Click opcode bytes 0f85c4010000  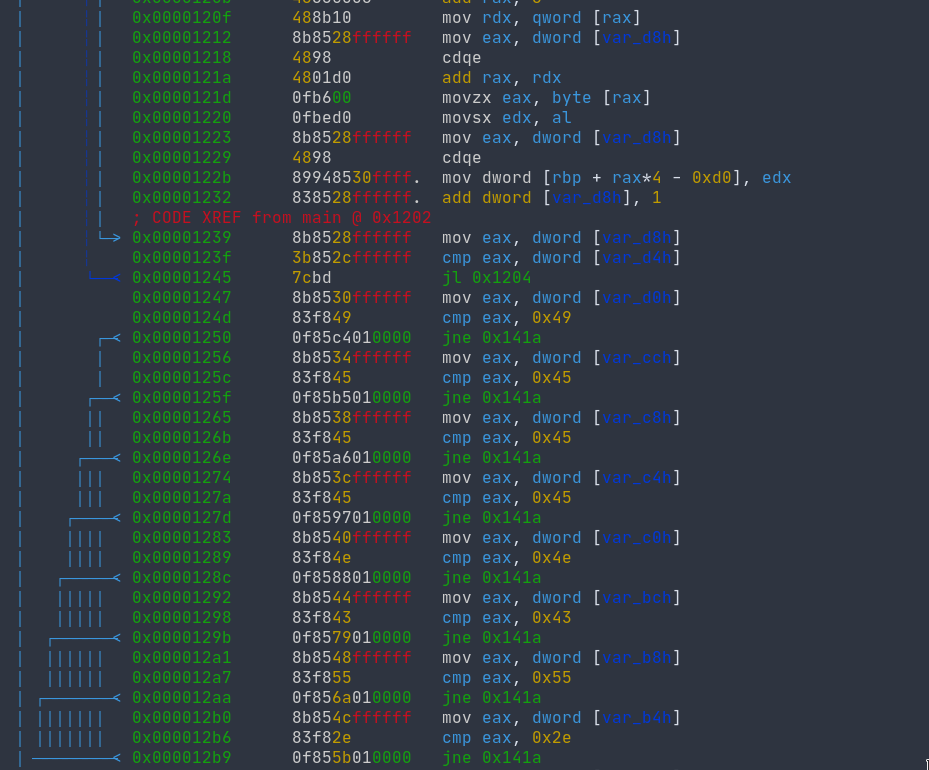[x=351, y=338]
